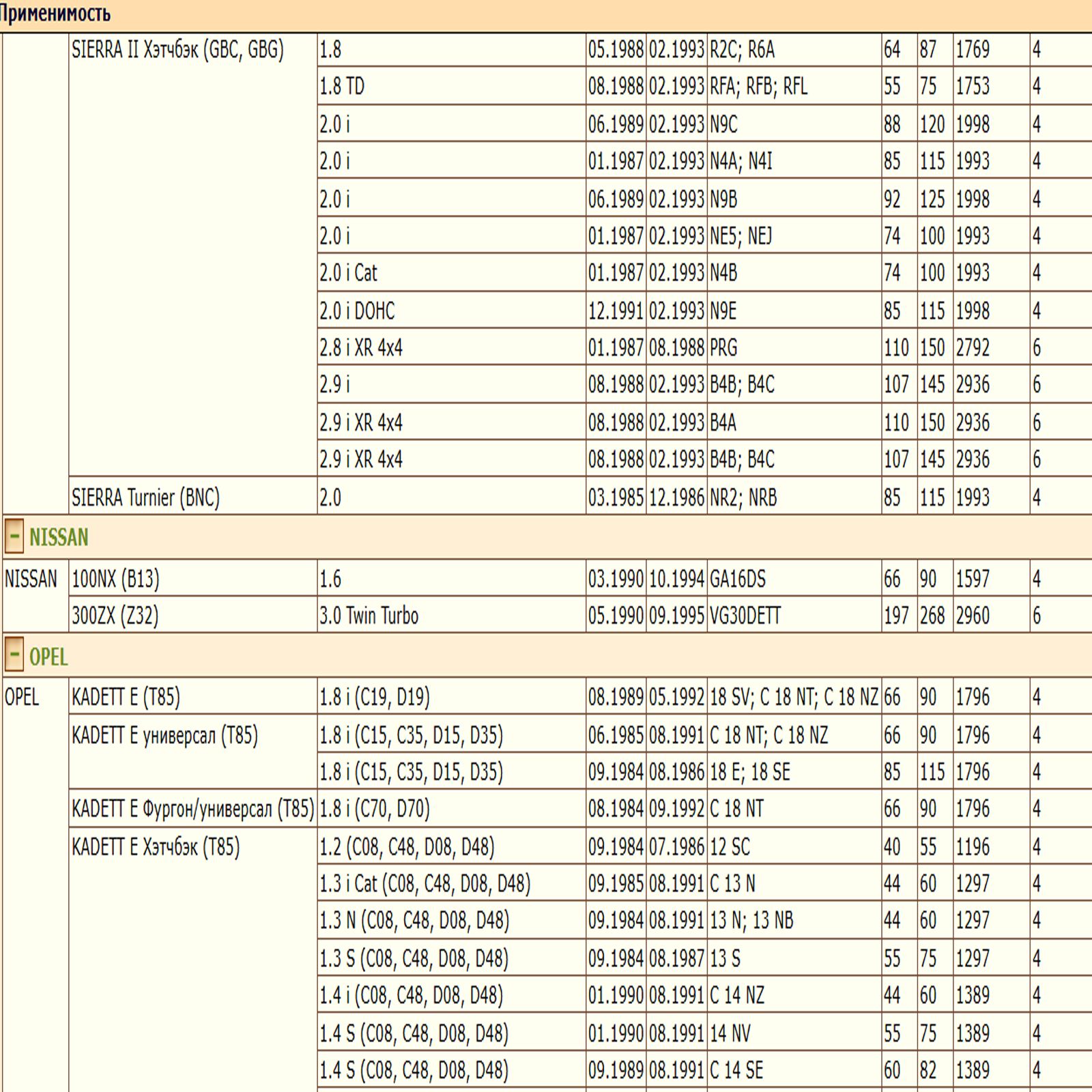Click the 2.0 i Cat modification cell

click(x=348, y=273)
